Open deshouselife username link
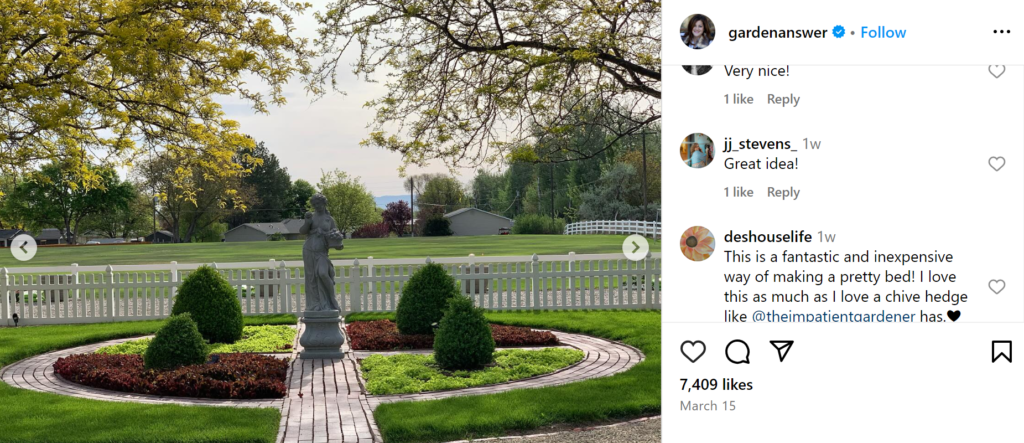 [768, 237]
